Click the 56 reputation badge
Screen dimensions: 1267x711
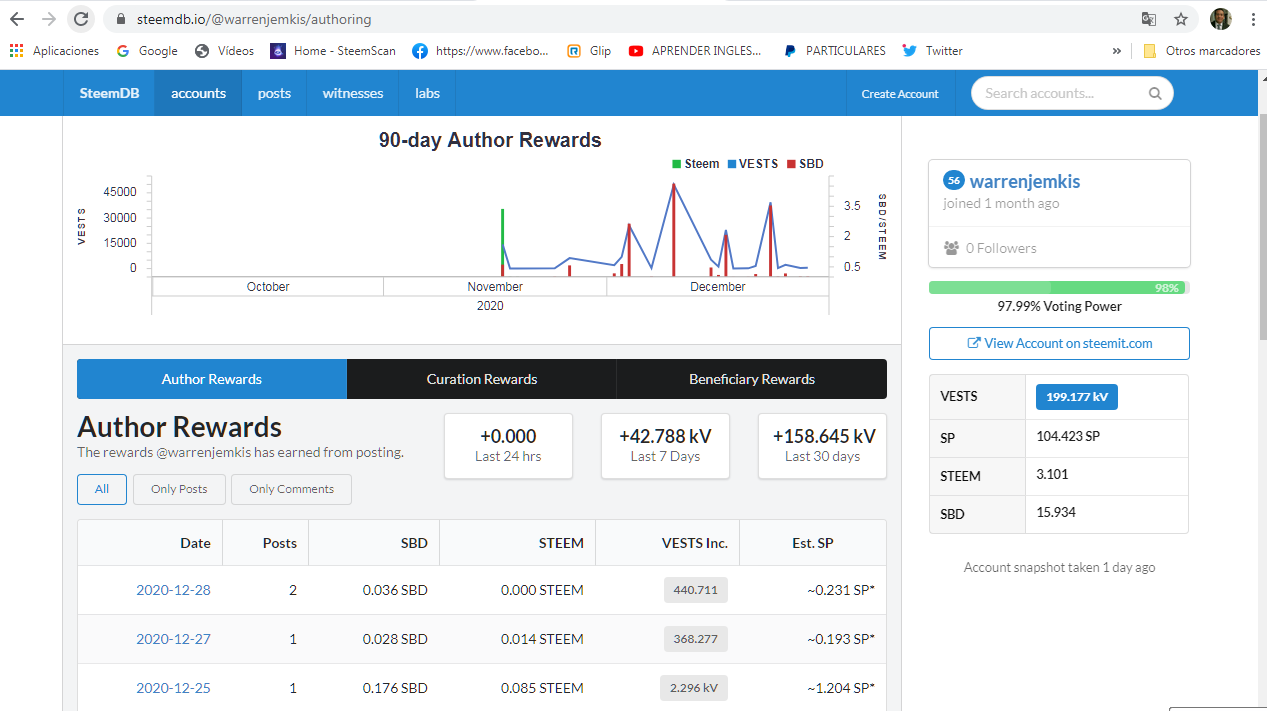point(954,181)
